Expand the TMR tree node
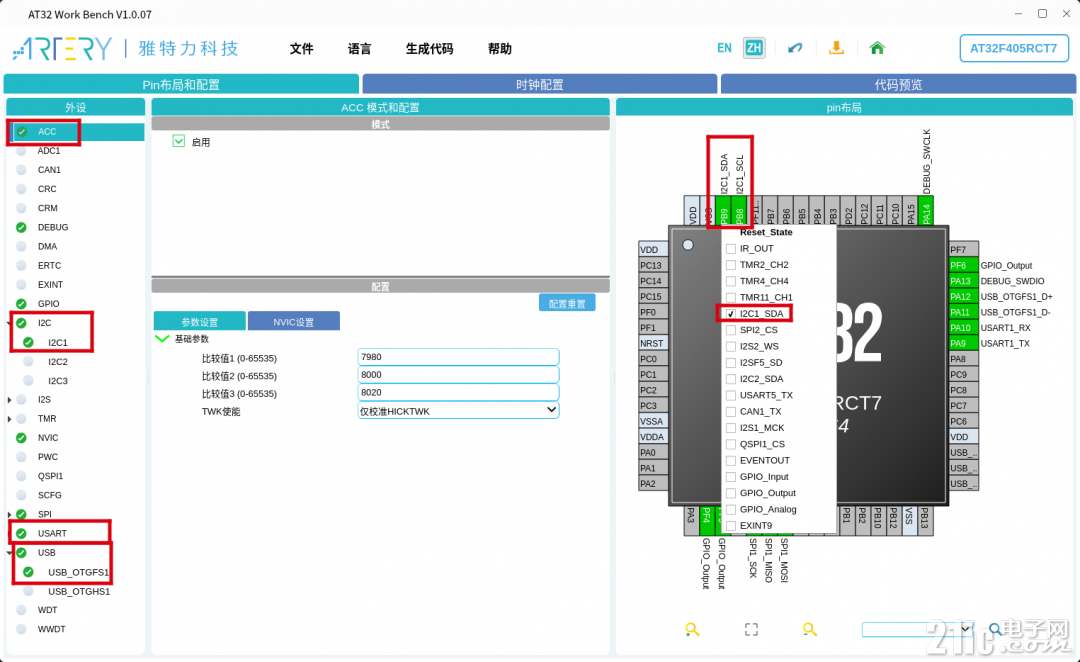1080x662 pixels. [x=10, y=419]
